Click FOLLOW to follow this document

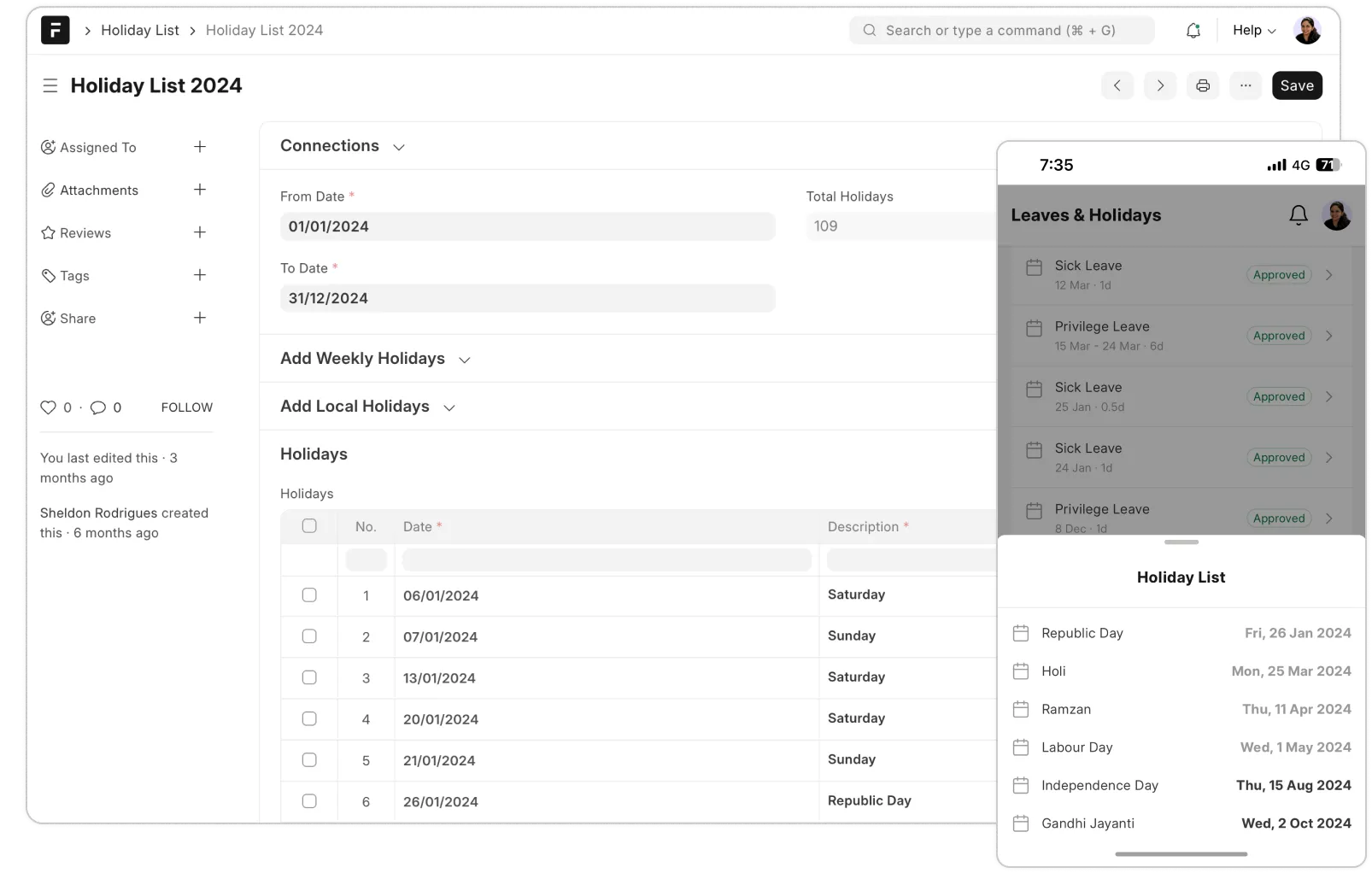point(186,407)
